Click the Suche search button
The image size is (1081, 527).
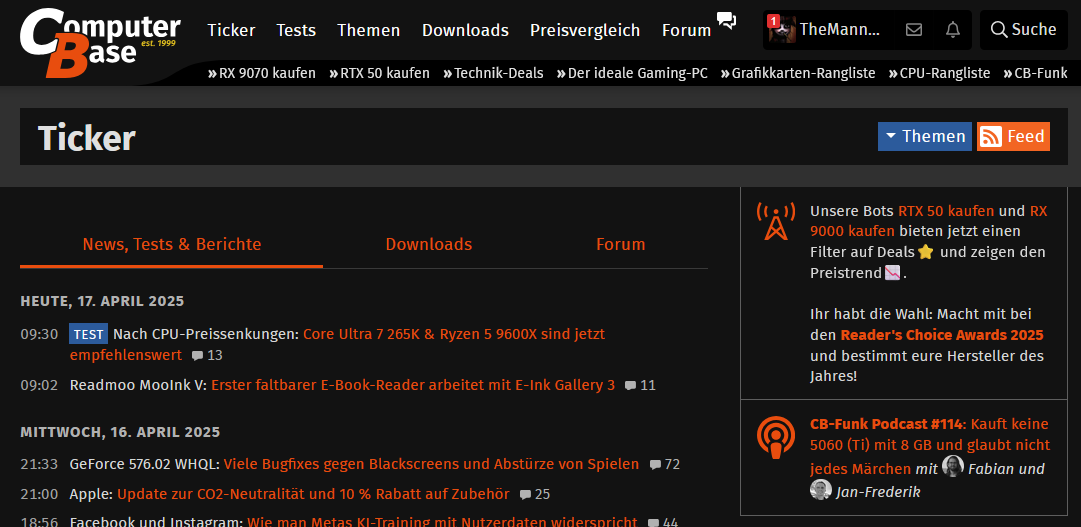tap(1024, 30)
